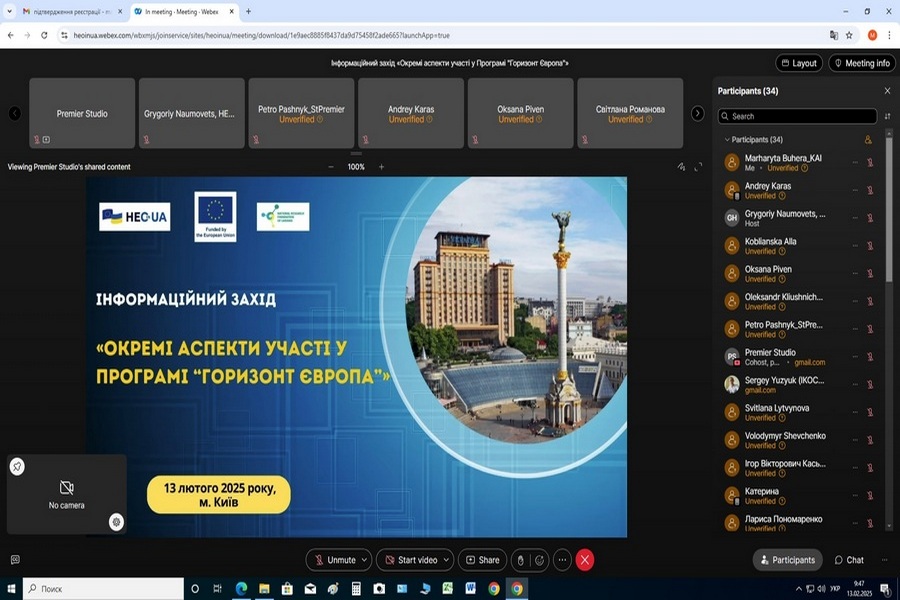Open the Chat panel
Image resolution: width=900 pixels, height=600 pixels.
click(849, 560)
